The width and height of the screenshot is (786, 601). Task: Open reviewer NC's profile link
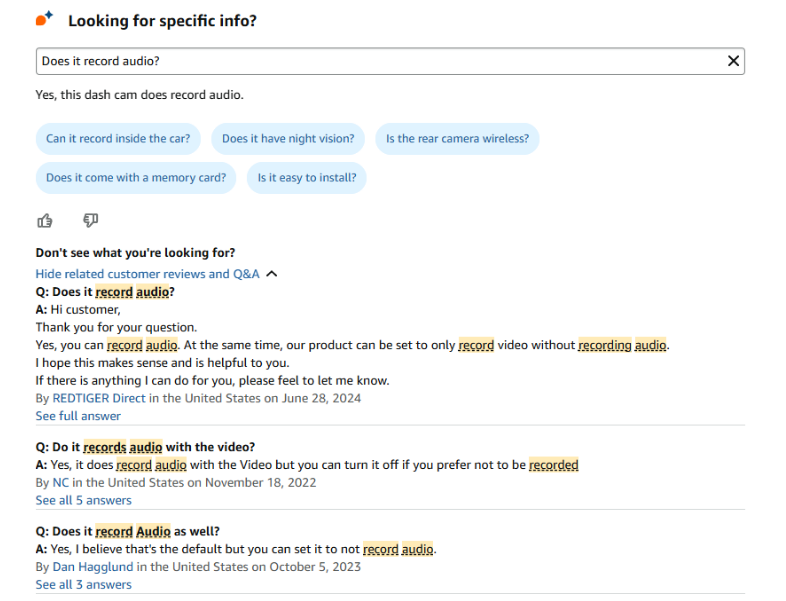(61, 482)
